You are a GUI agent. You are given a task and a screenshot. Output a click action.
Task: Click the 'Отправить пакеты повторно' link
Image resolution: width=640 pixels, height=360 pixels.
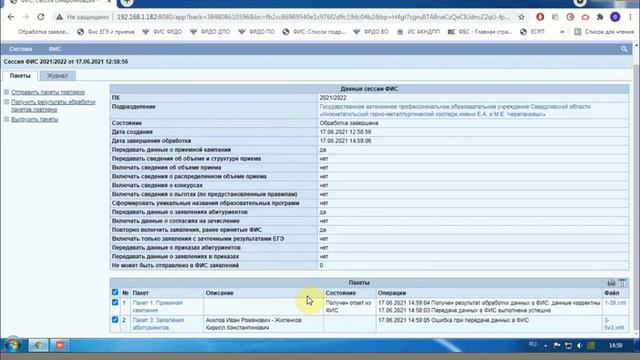tap(48, 92)
